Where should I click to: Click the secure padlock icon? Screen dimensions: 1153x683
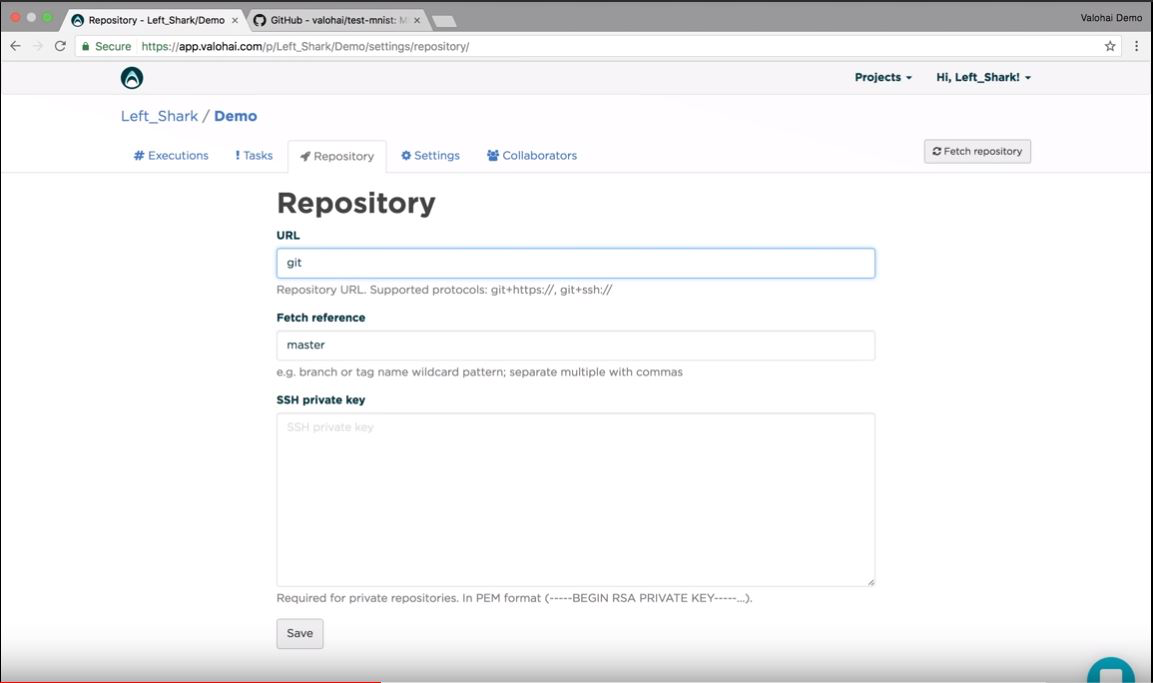click(x=86, y=46)
